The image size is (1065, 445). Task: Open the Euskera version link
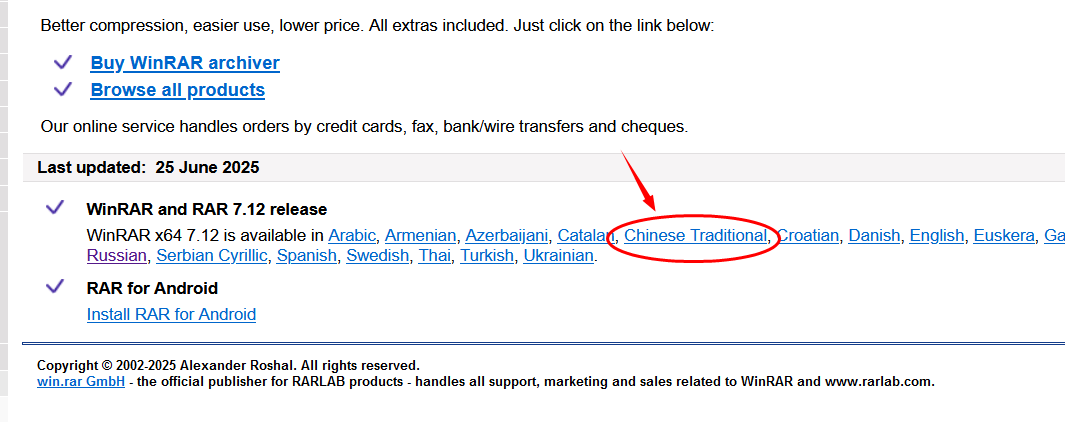pos(1003,236)
